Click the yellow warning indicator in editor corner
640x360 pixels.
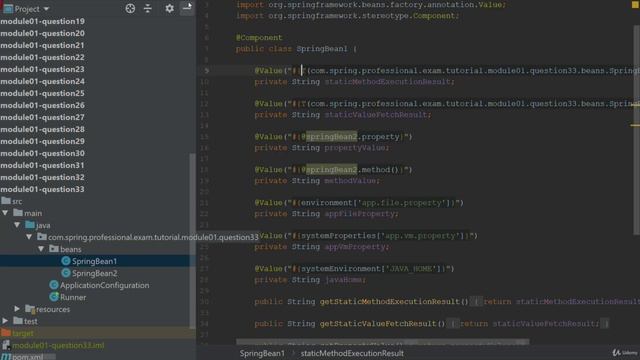(x=635, y=4)
